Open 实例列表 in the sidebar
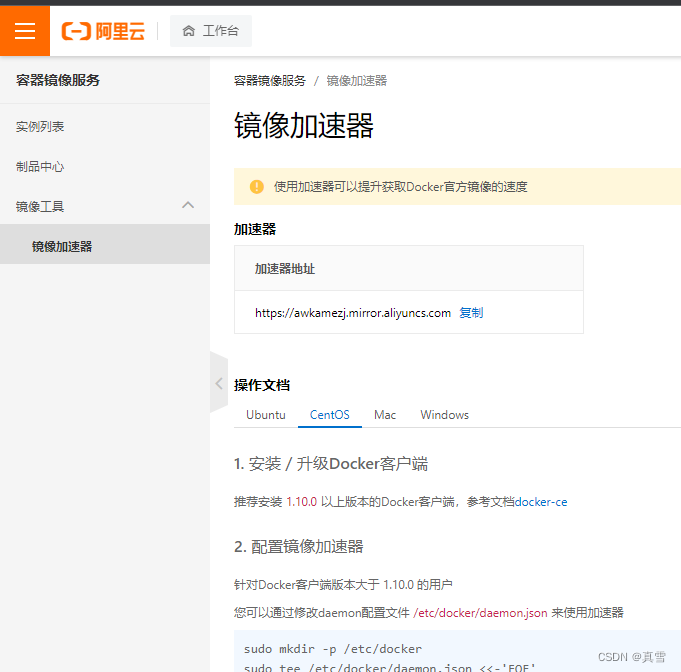Image resolution: width=681 pixels, height=672 pixels. click(40, 127)
